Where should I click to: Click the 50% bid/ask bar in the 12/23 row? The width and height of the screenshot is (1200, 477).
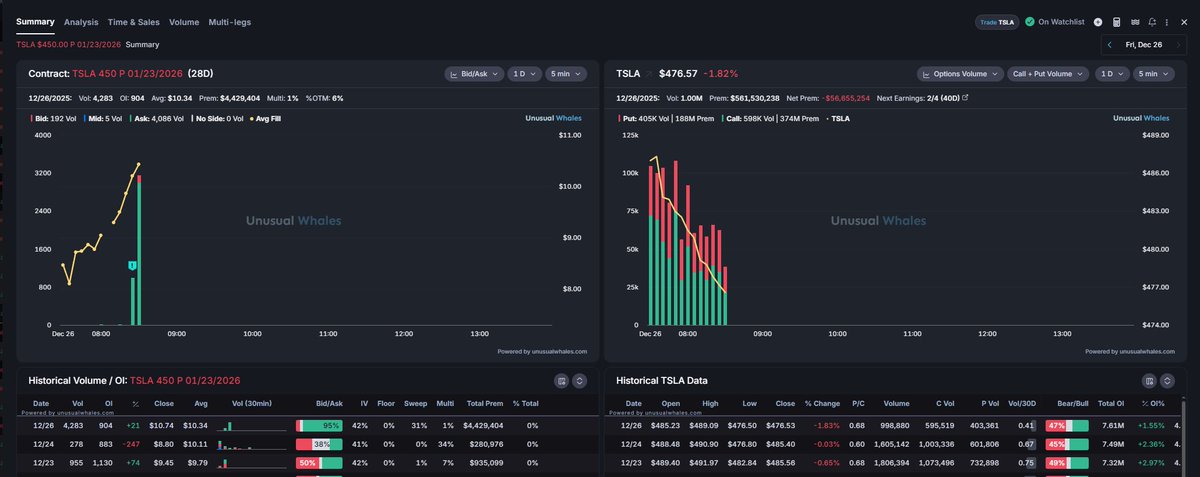coord(320,463)
